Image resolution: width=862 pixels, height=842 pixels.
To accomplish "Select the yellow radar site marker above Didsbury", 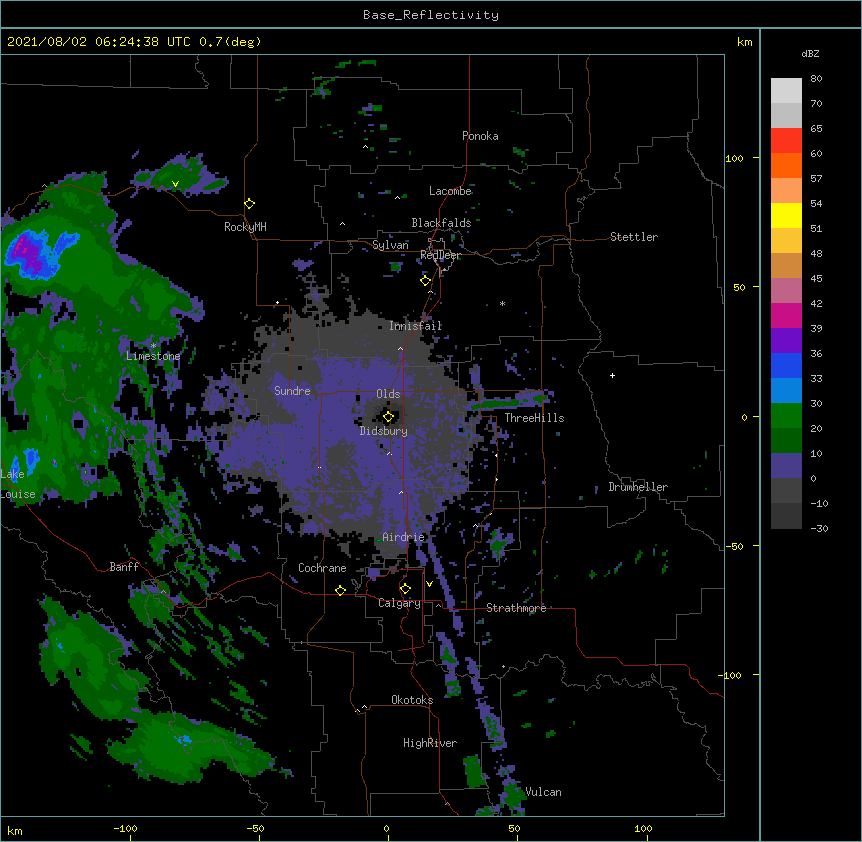I will coord(388,417).
